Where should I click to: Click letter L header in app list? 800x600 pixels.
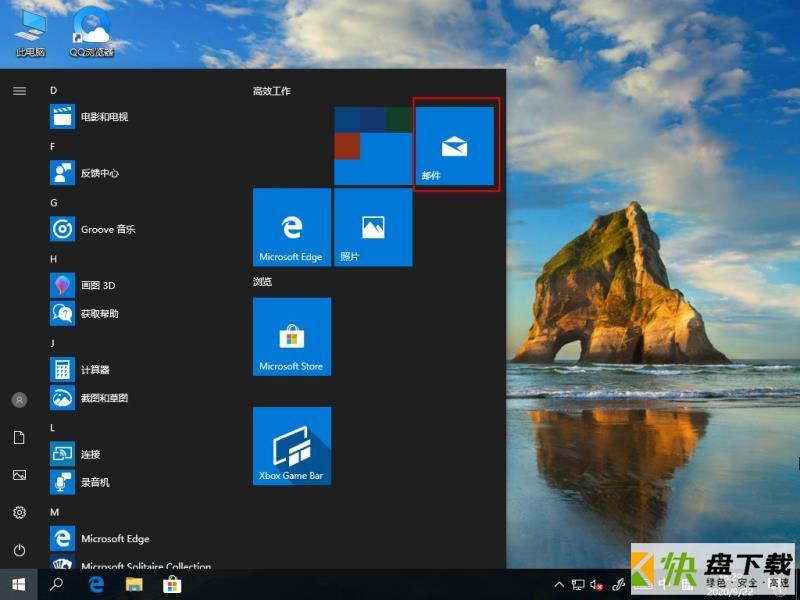tap(52, 428)
